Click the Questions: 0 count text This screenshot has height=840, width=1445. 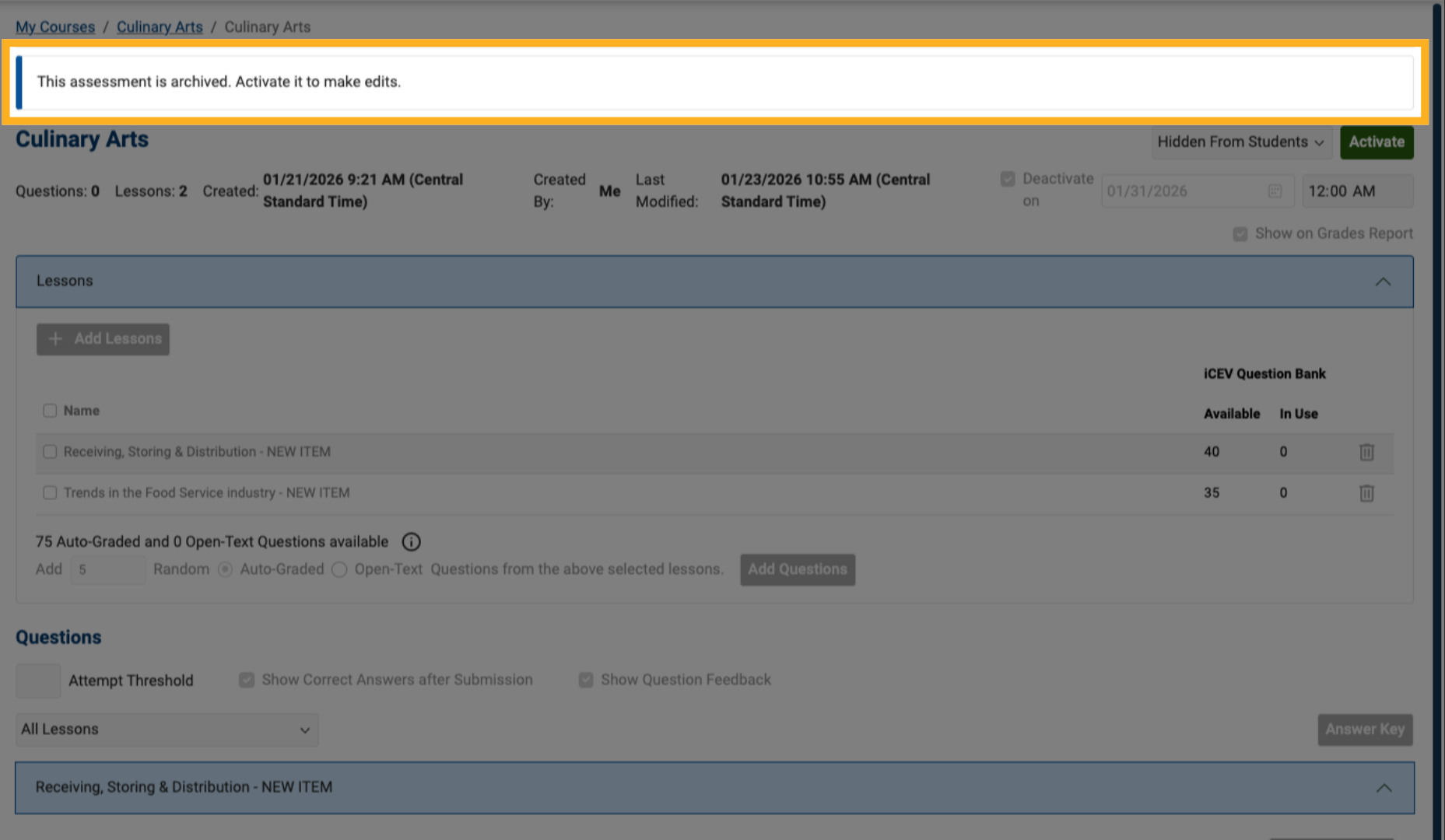tap(58, 191)
